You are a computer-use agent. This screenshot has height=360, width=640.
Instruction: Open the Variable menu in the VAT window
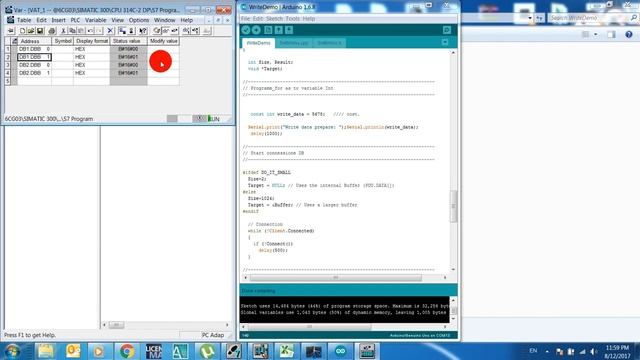[96, 20]
